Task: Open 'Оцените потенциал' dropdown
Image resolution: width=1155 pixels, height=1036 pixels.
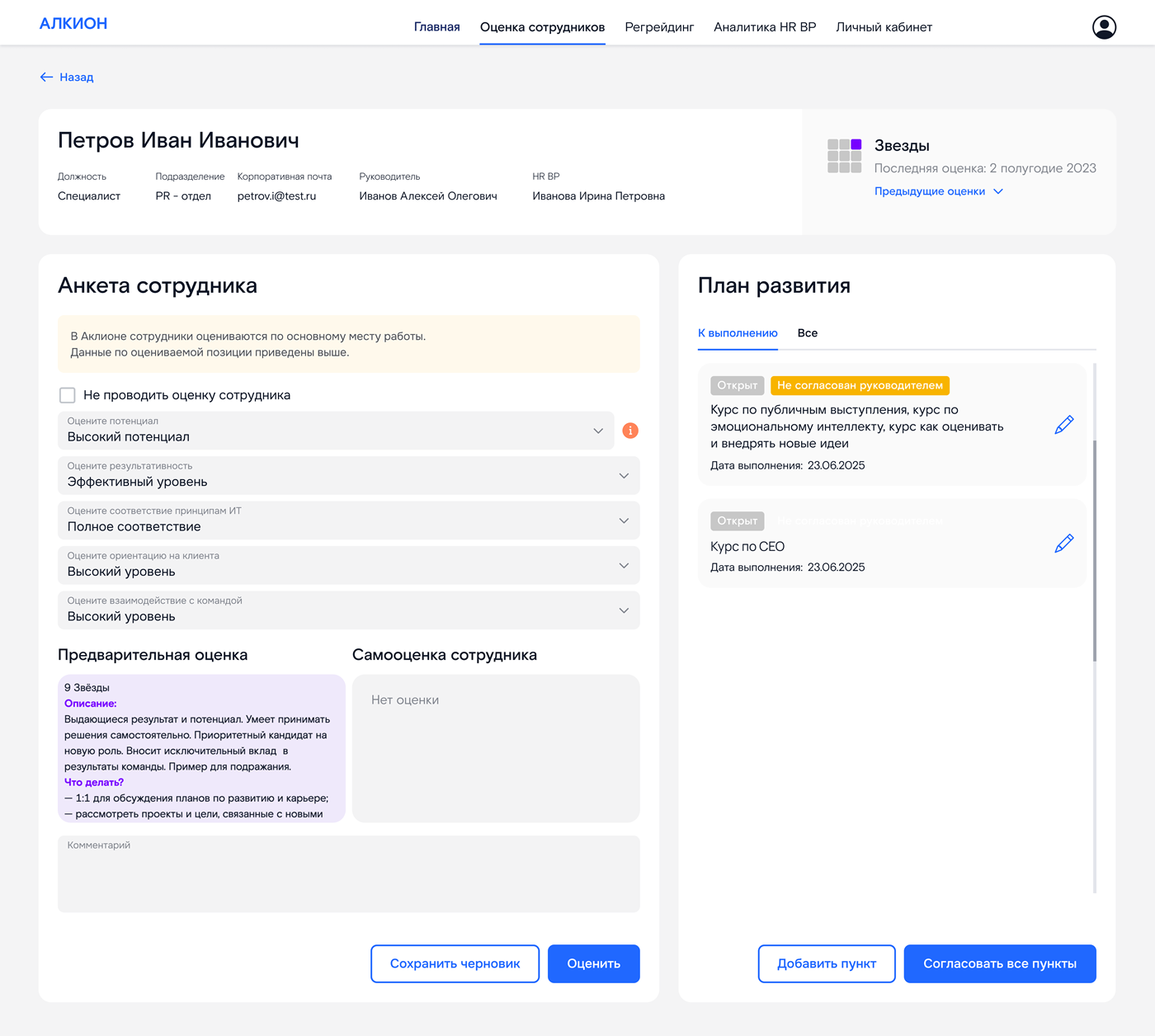Action: (336, 431)
